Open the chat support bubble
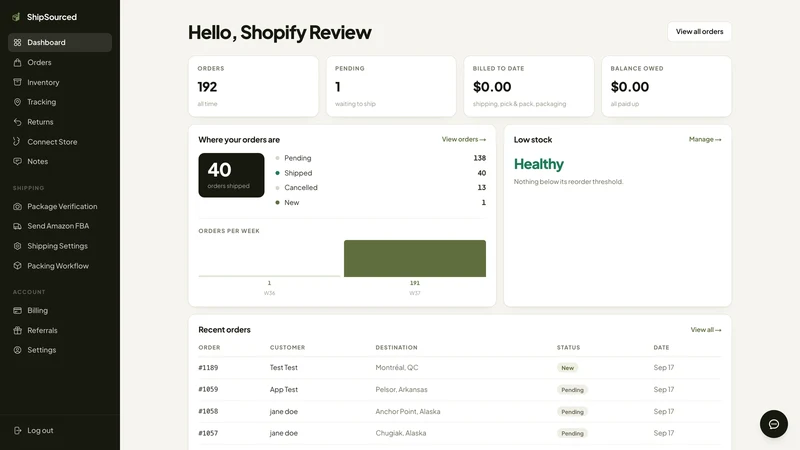The image size is (800, 450). (773, 424)
